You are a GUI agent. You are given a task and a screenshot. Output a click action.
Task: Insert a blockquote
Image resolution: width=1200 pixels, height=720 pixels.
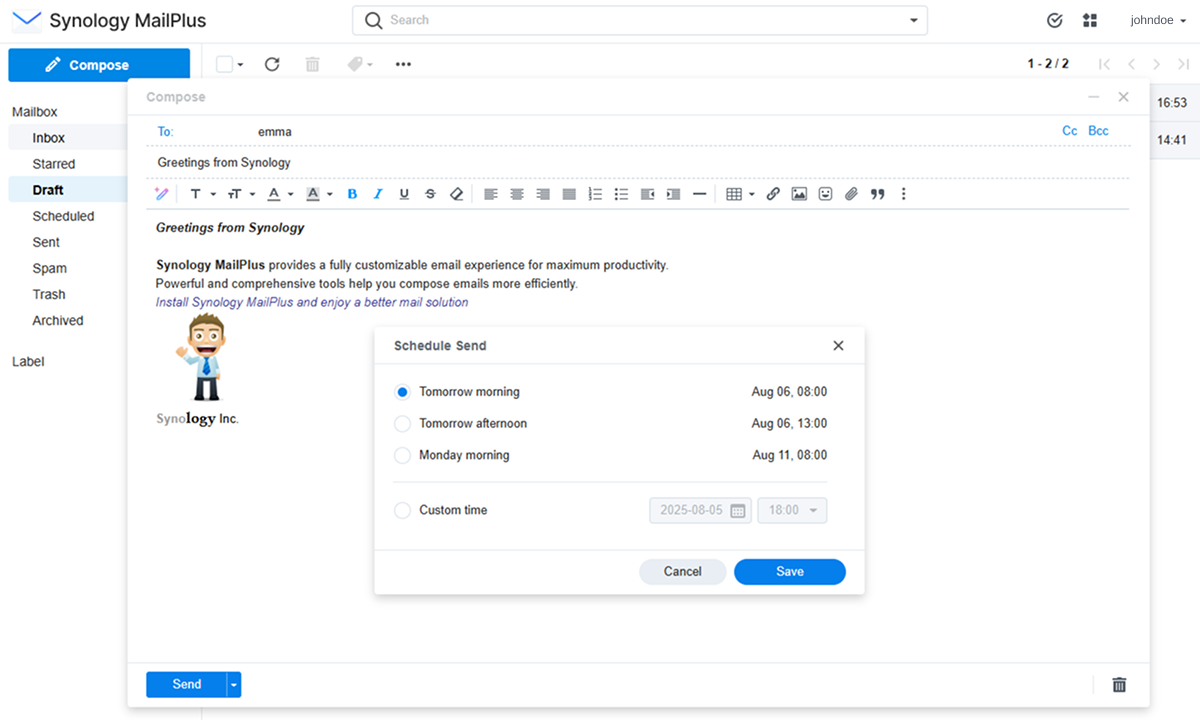(x=878, y=194)
